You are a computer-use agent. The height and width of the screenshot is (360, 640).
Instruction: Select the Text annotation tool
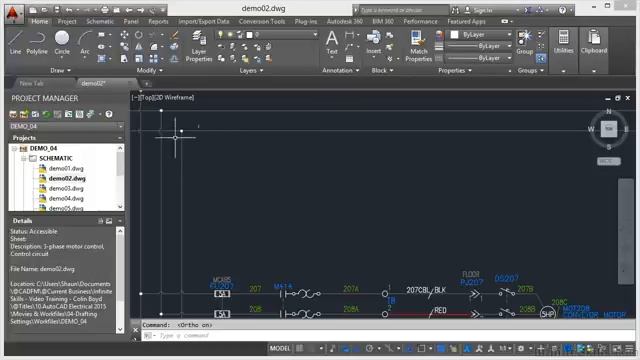pyautogui.click(x=332, y=42)
